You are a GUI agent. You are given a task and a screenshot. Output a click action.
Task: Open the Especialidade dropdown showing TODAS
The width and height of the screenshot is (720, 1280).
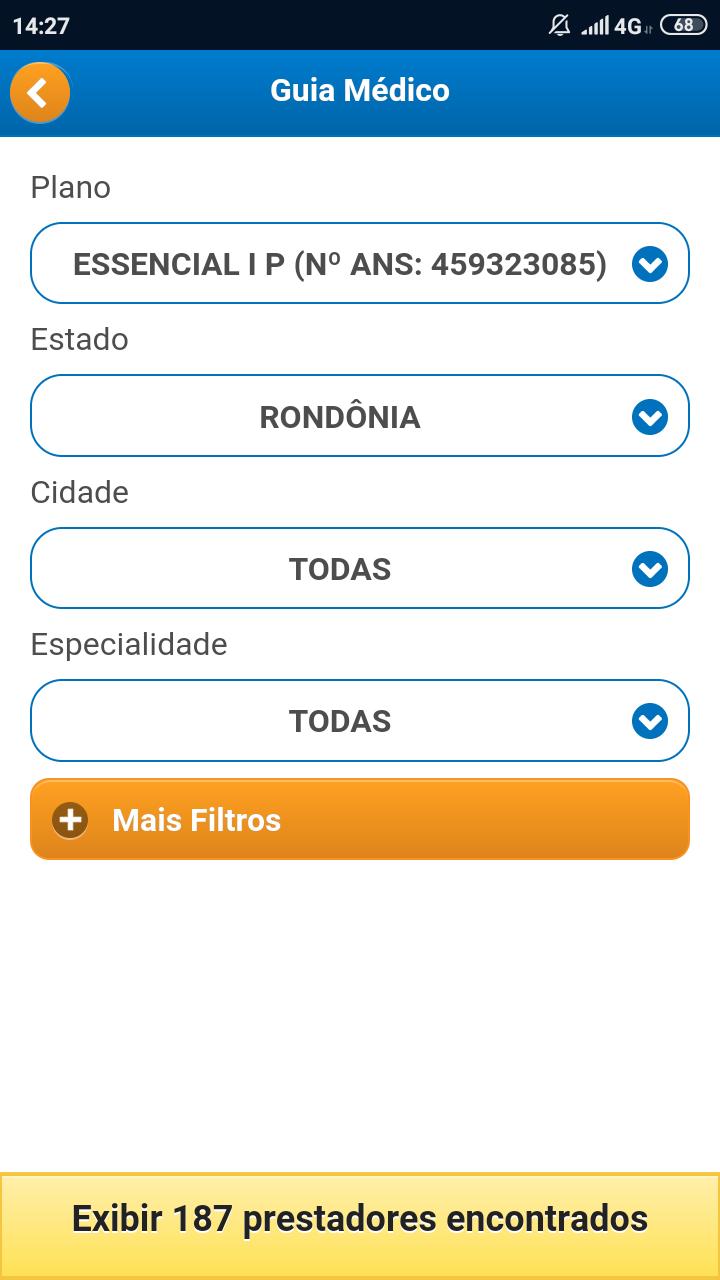click(360, 721)
